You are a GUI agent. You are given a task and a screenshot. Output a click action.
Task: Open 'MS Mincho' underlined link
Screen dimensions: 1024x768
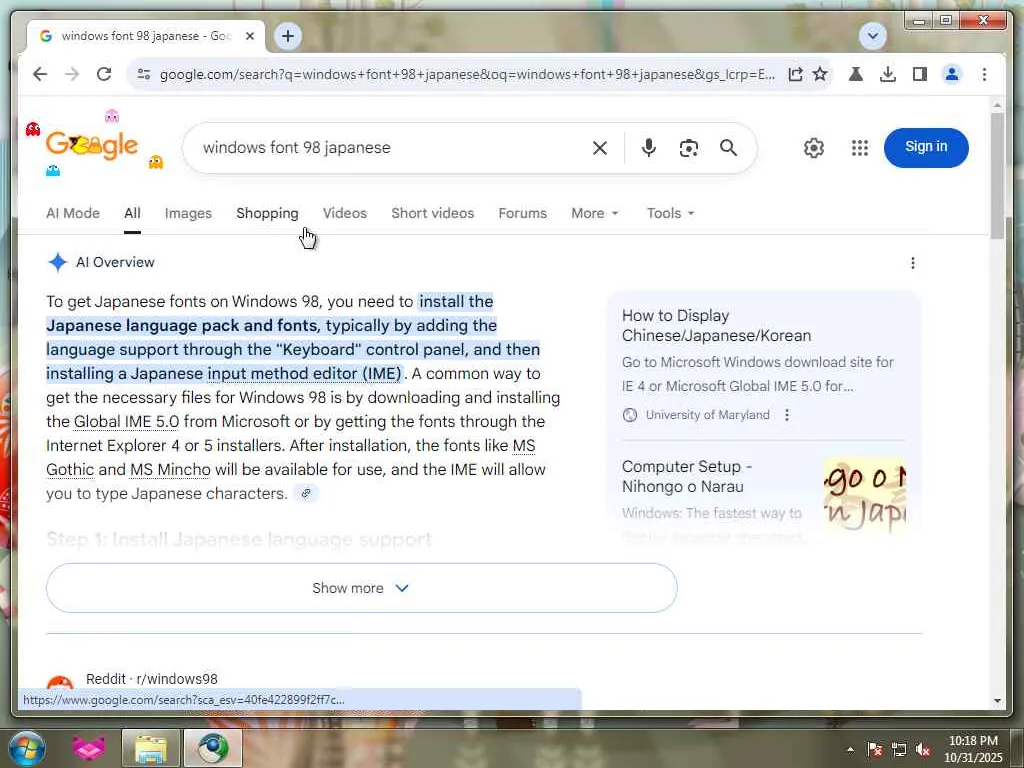pos(170,470)
